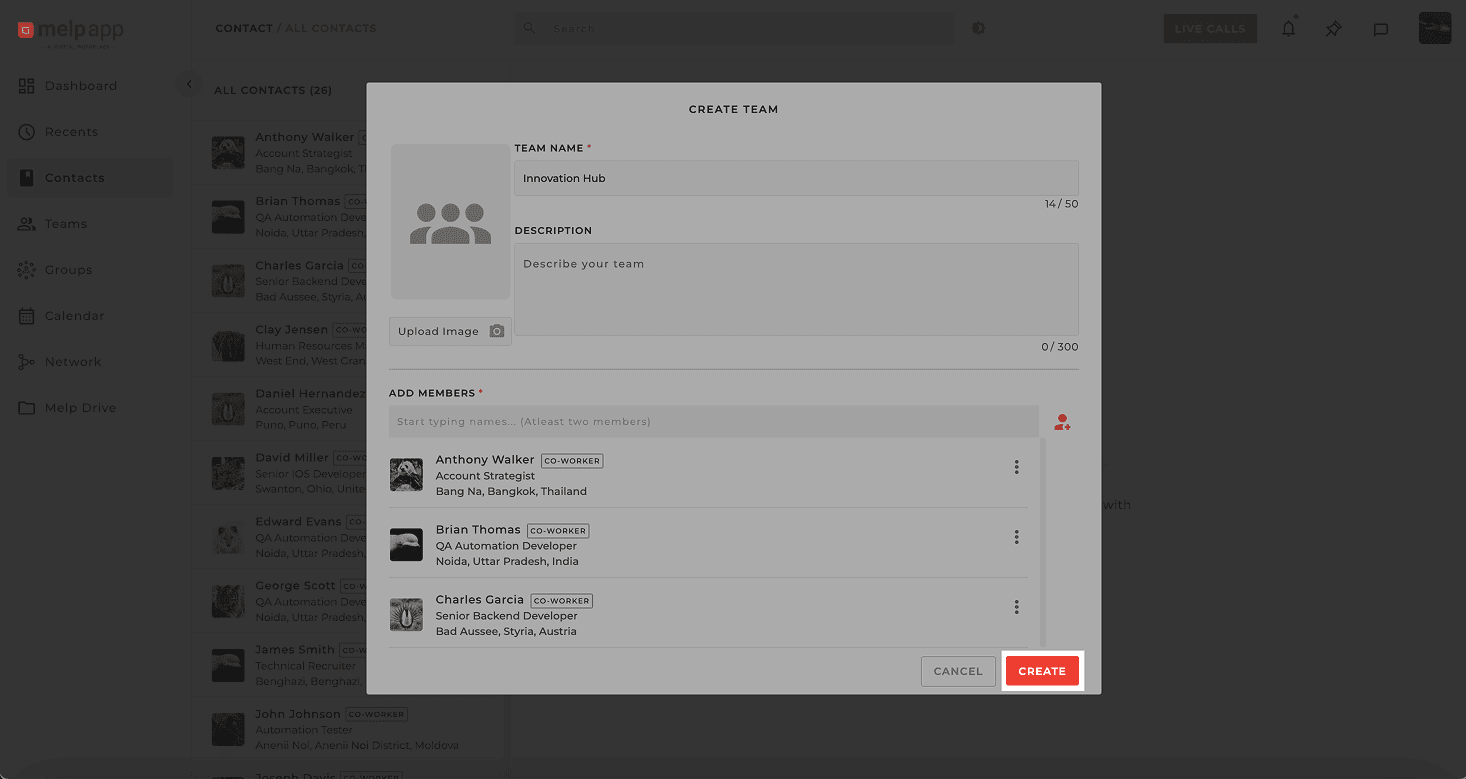Click the CANCEL button
Viewport: 1466px width, 779px height.
coord(957,671)
